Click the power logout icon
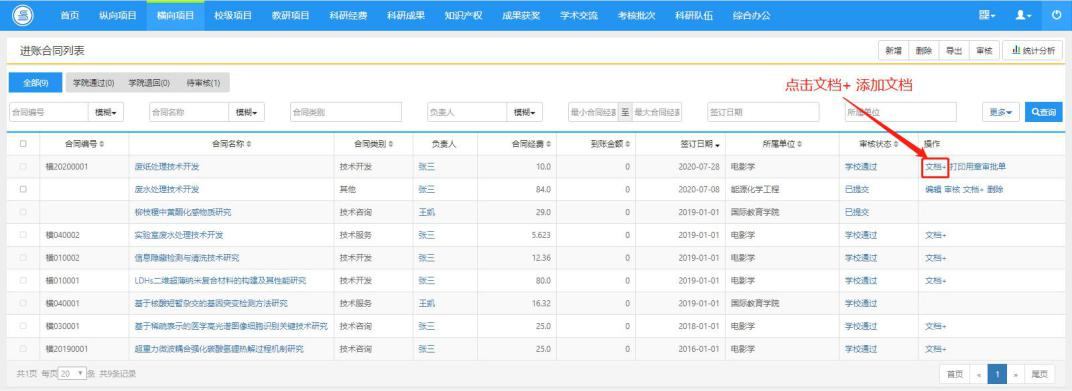This screenshot has height=391, width=1072. (x=1056, y=15)
